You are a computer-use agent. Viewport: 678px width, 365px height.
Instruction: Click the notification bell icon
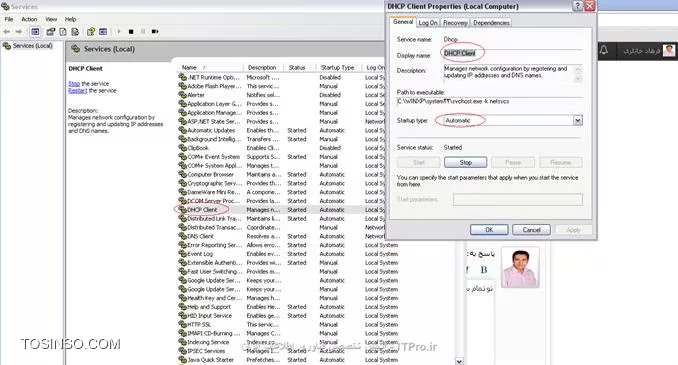[x=604, y=51]
